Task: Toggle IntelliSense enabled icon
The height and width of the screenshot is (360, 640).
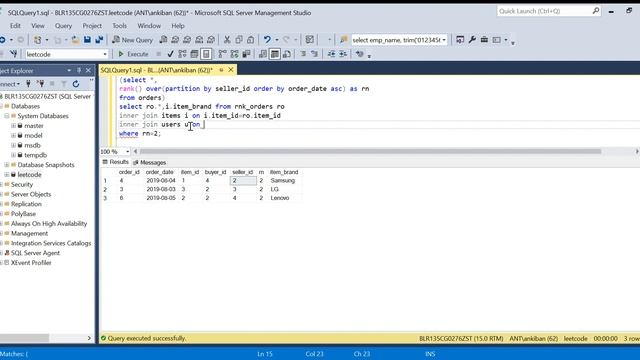Action: pos(206,54)
